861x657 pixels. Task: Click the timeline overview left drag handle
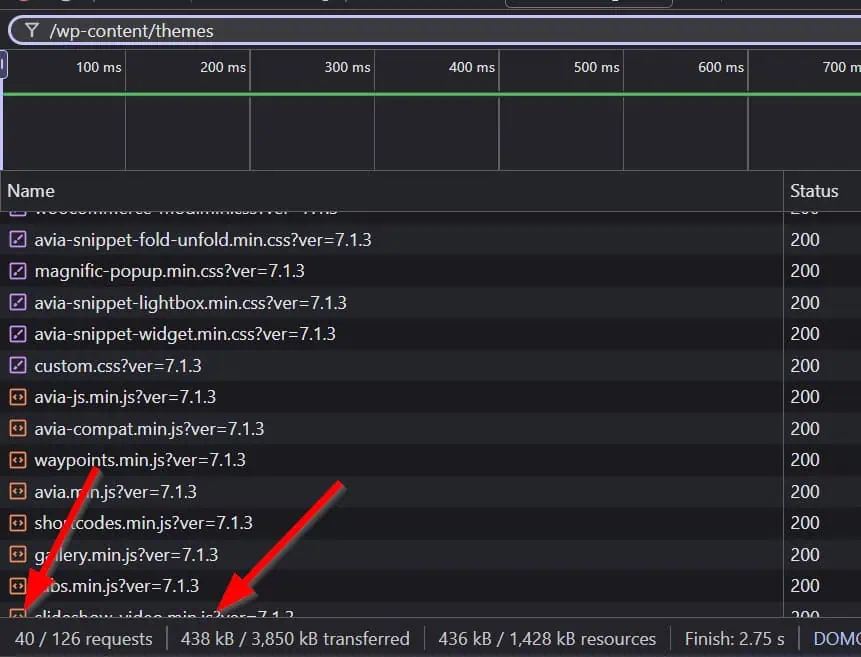click(4, 66)
